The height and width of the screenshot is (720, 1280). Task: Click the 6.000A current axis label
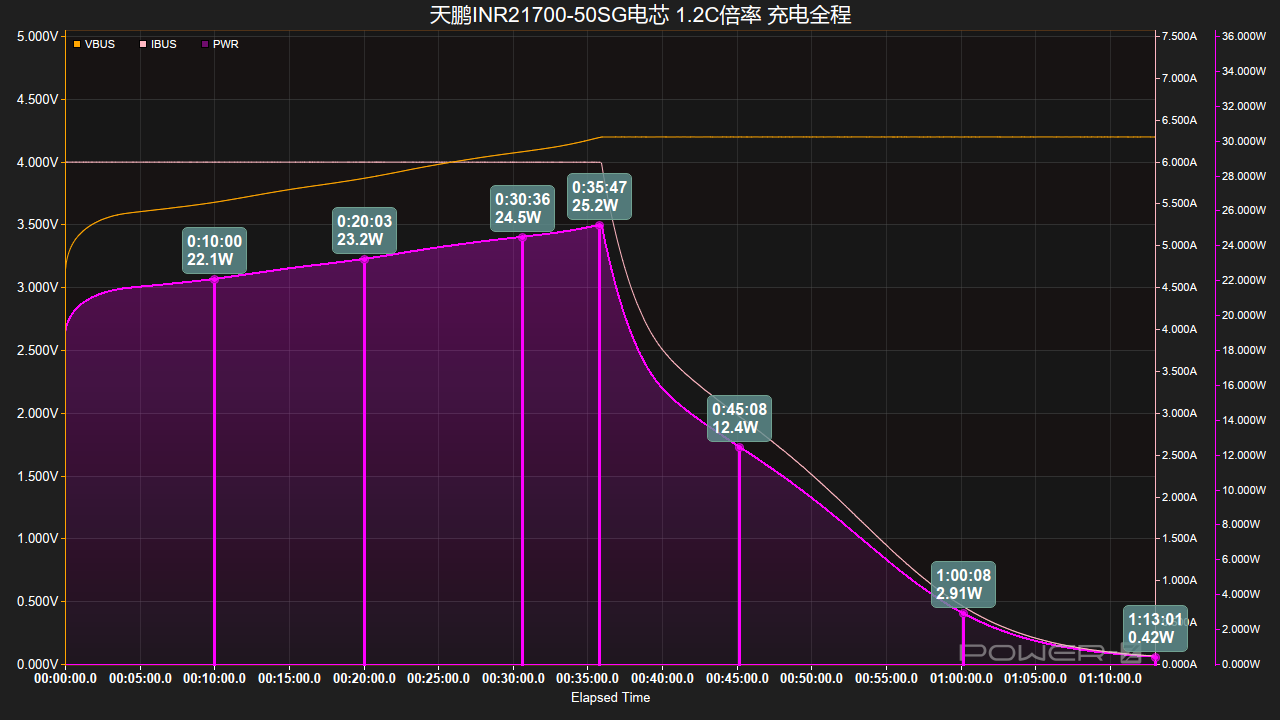(1178, 162)
